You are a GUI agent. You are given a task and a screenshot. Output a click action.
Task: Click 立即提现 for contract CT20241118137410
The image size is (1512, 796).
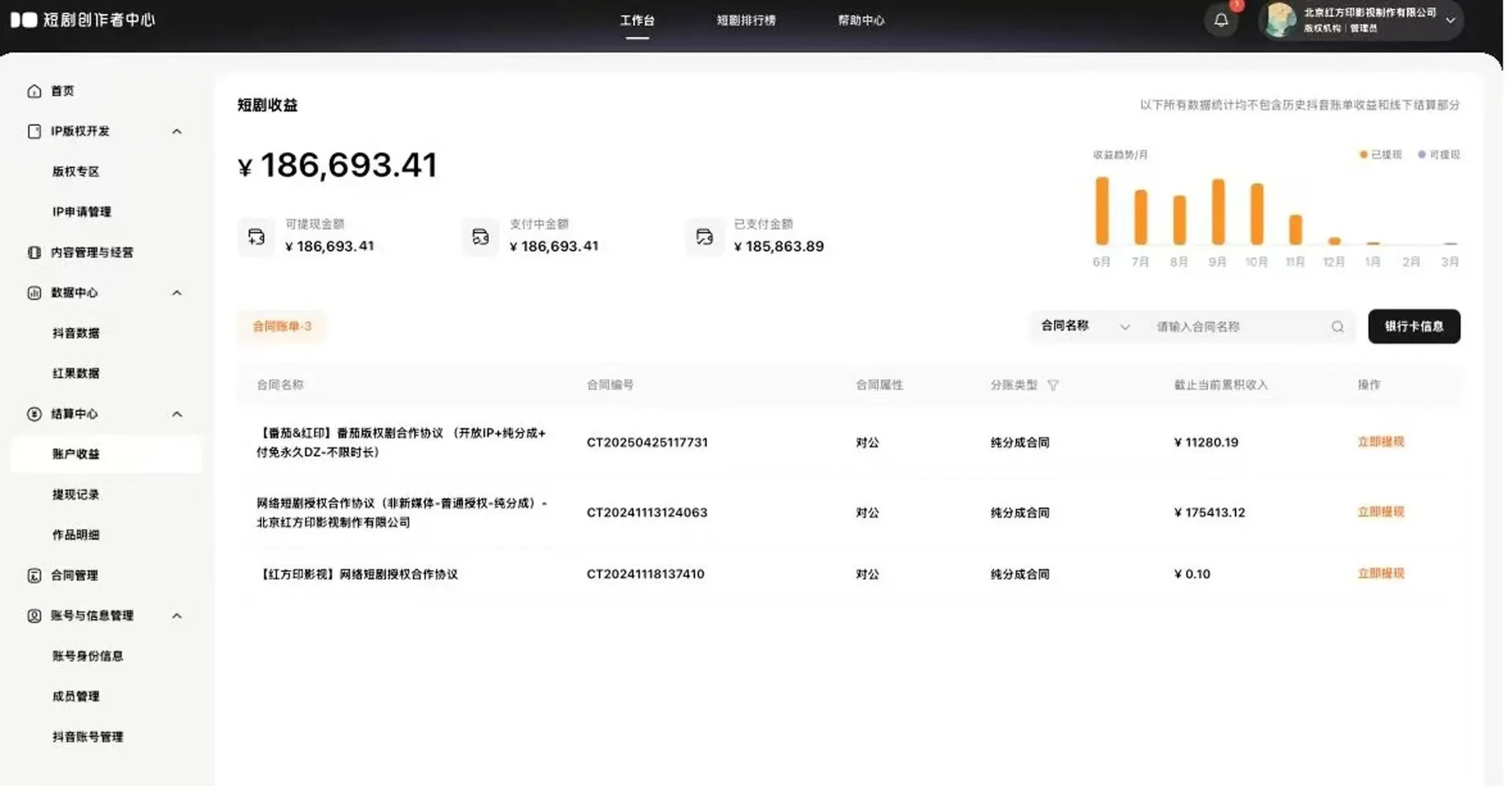pos(1380,574)
